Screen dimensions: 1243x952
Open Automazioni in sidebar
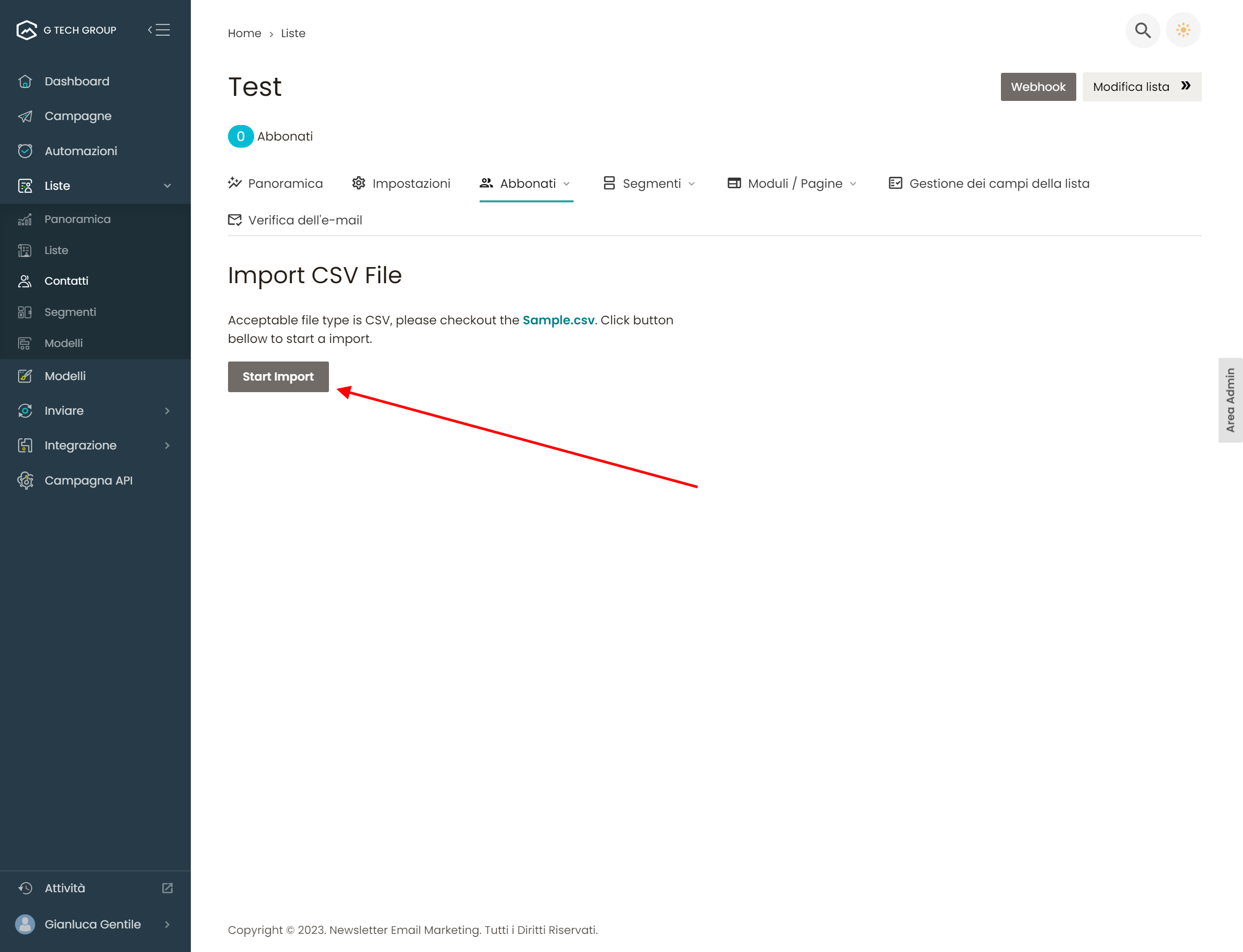(x=80, y=151)
